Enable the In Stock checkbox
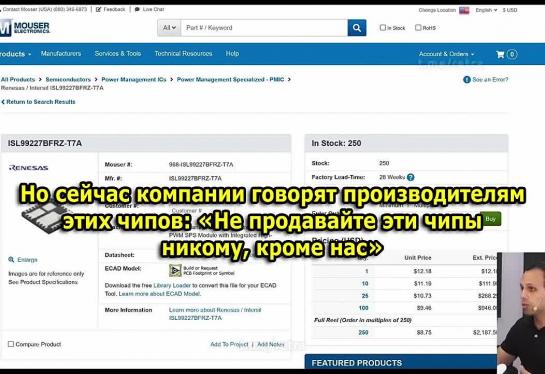The height and width of the screenshot is (374, 545). [x=383, y=27]
